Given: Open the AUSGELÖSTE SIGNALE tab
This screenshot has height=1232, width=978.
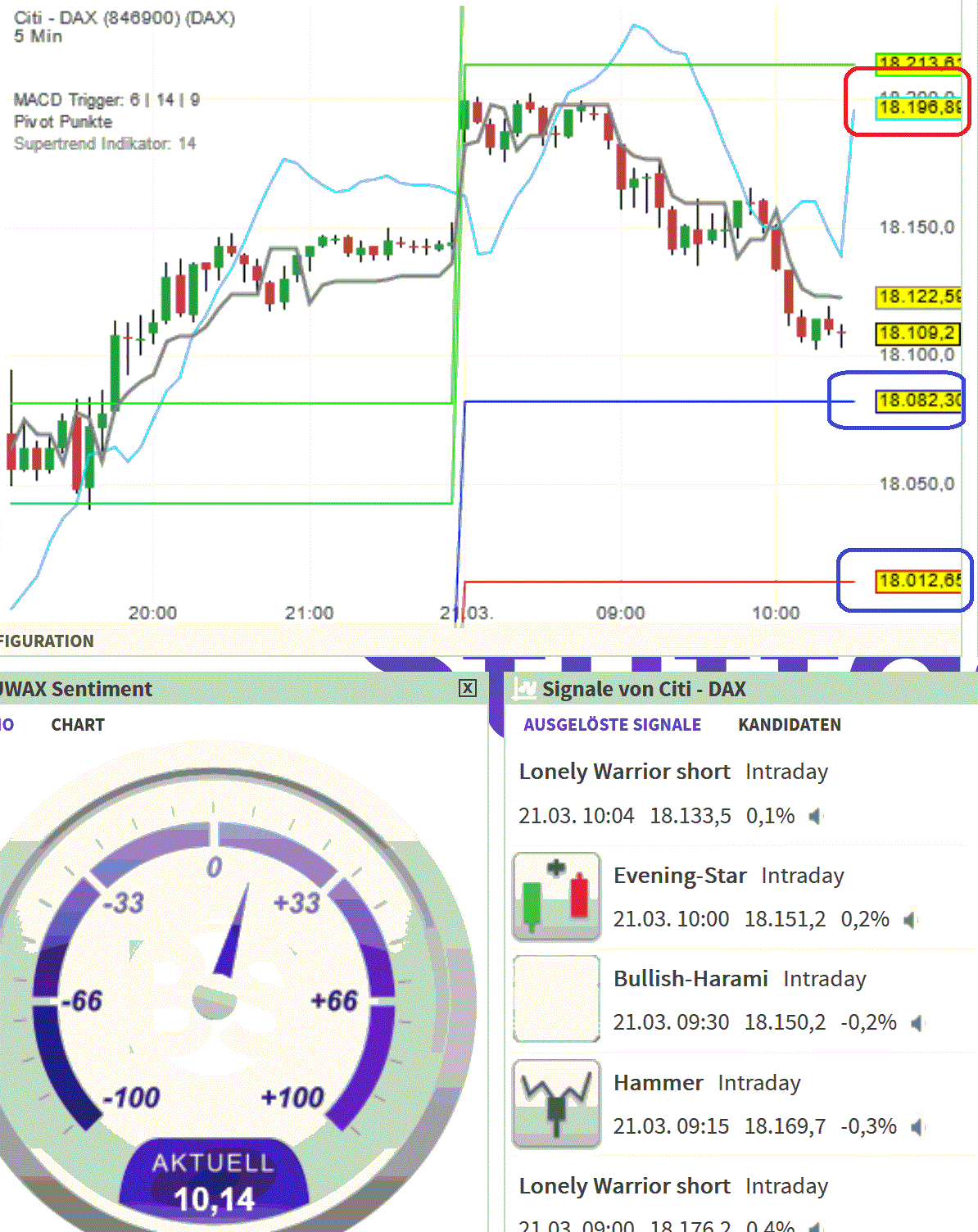Looking at the screenshot, I should pos(612,724).
